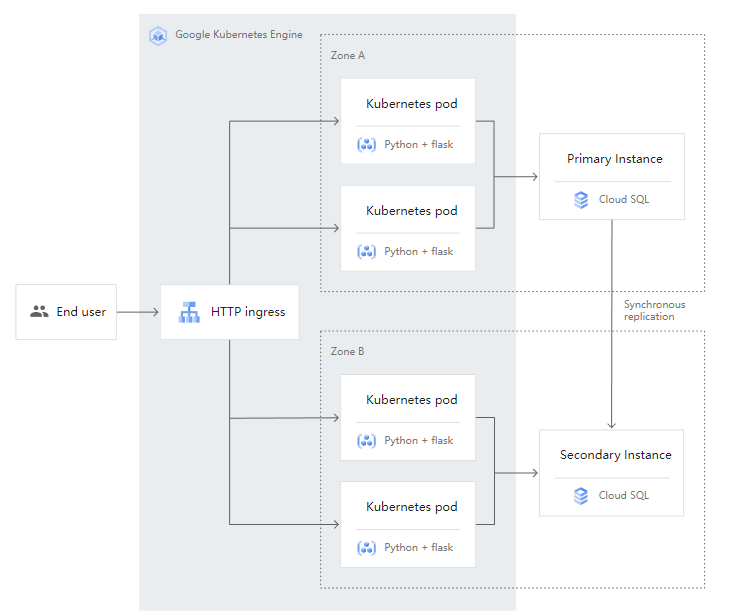Select "Kubernetes pod" title of top Zone B pod

pyautogui.click(x=411, y=400)
